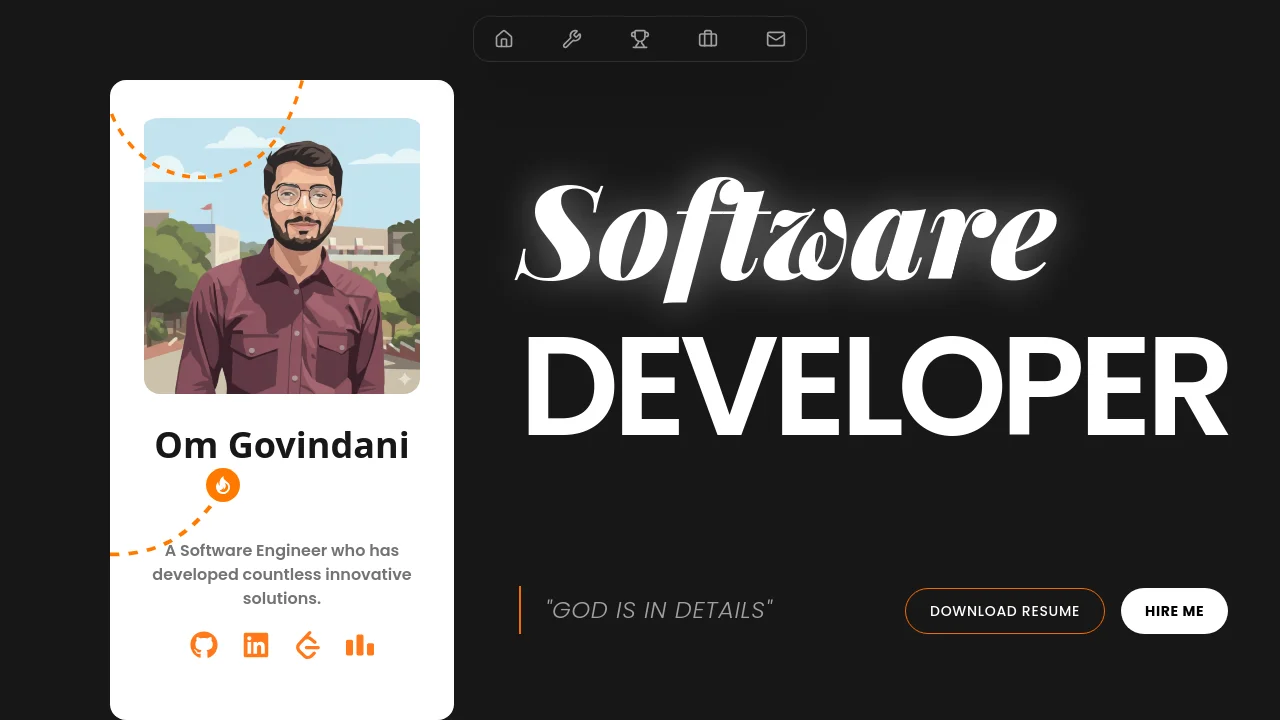Click the Home icon in navigation bar
Viewport: 1280px width, 720px height.
pos(504,39)
